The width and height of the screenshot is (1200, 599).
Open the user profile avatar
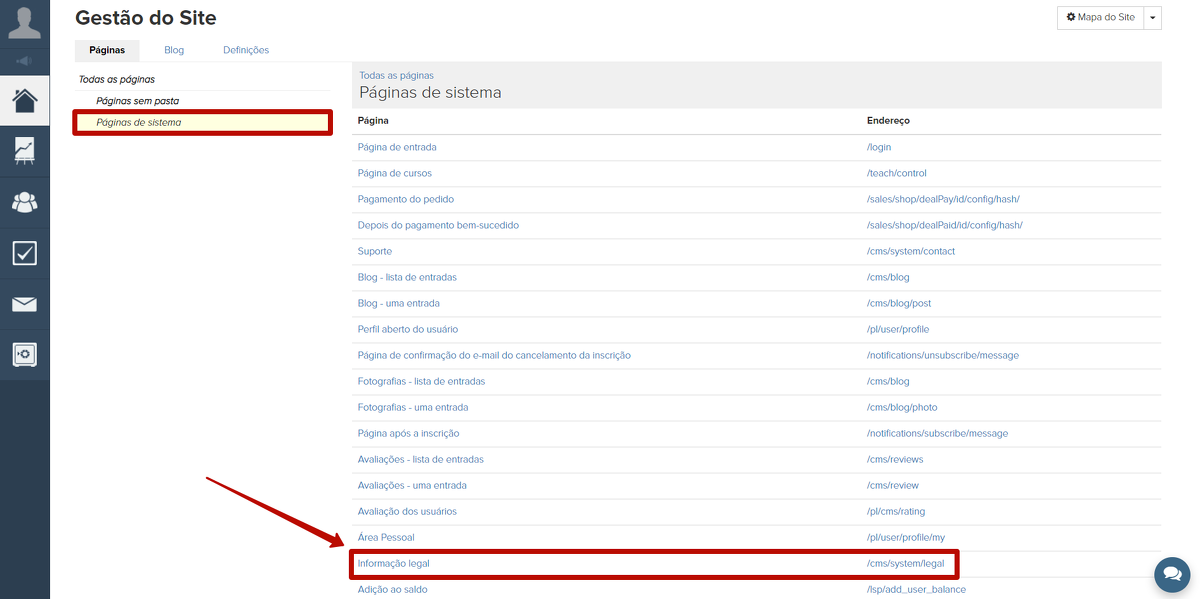24,22
